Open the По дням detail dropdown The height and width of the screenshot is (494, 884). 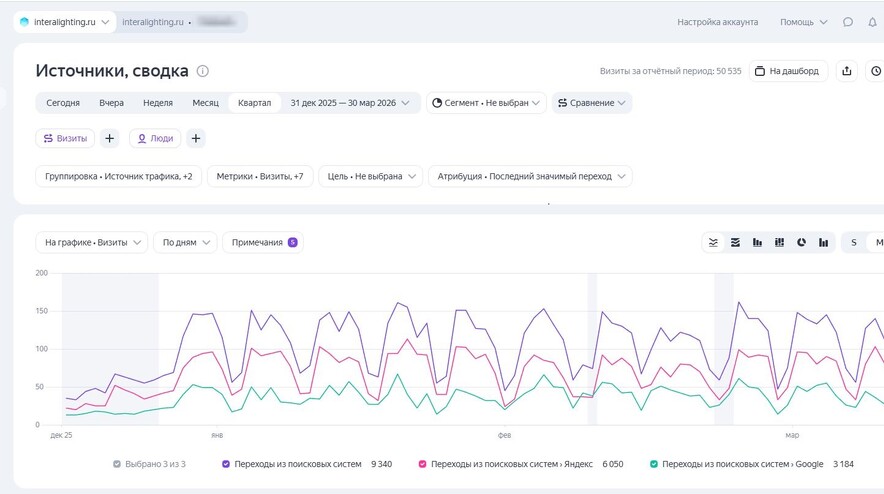pyautogui.click(x=185, y=242)
